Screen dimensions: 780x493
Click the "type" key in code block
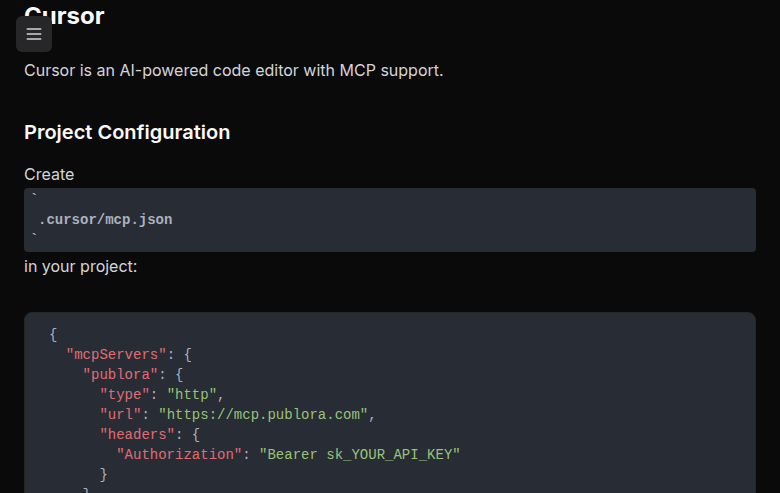pos(125,394)
